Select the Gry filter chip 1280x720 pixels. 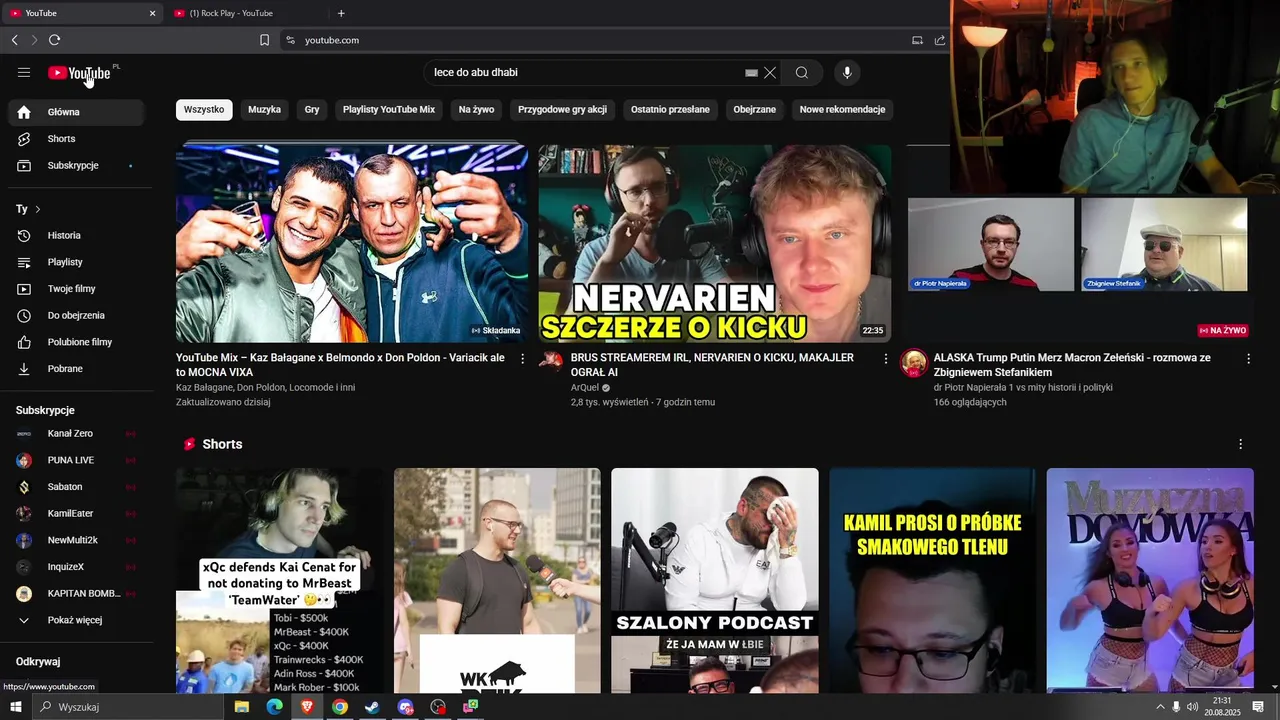click(312, 110)
